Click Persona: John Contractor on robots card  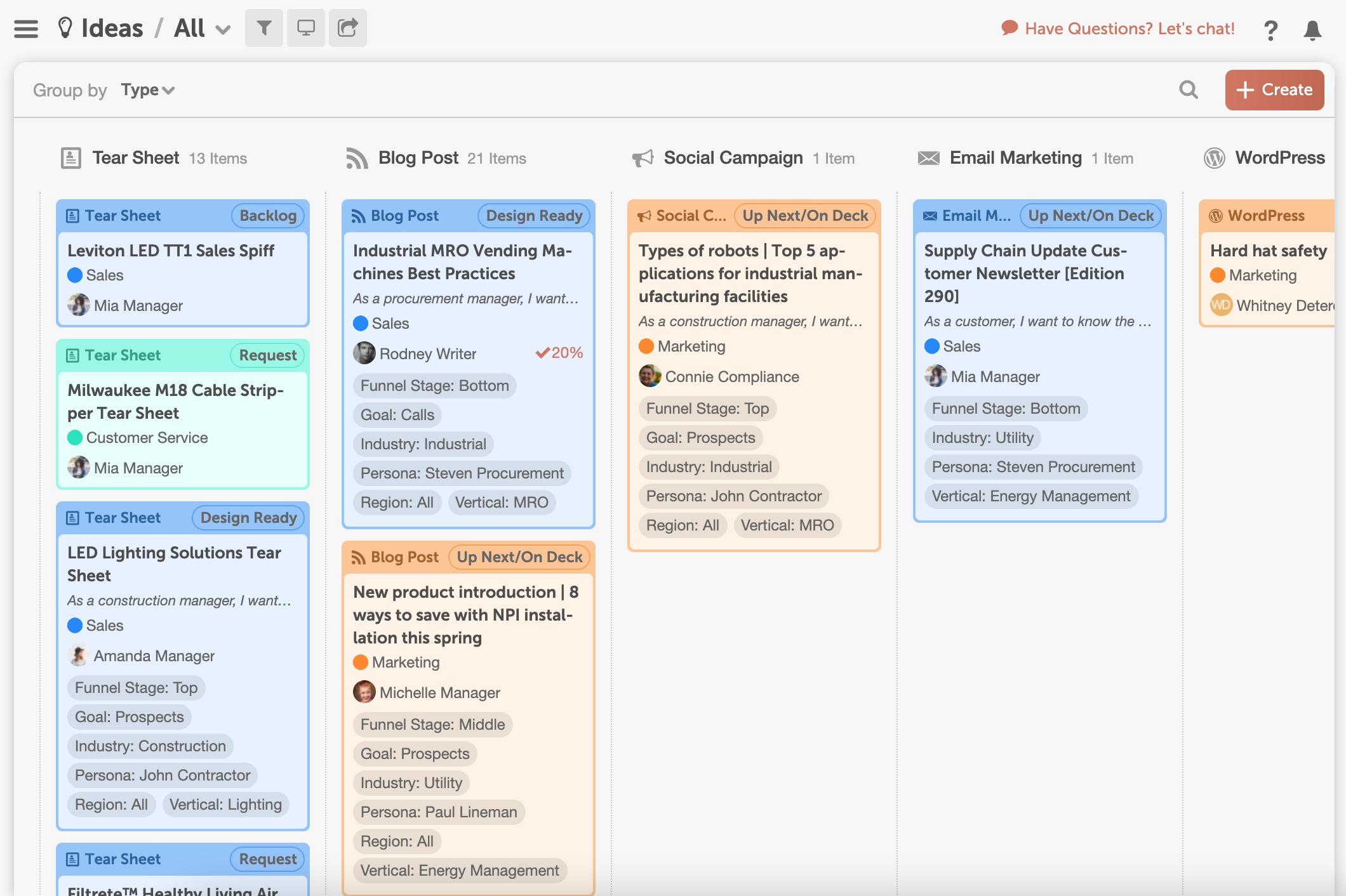[734, 496]
